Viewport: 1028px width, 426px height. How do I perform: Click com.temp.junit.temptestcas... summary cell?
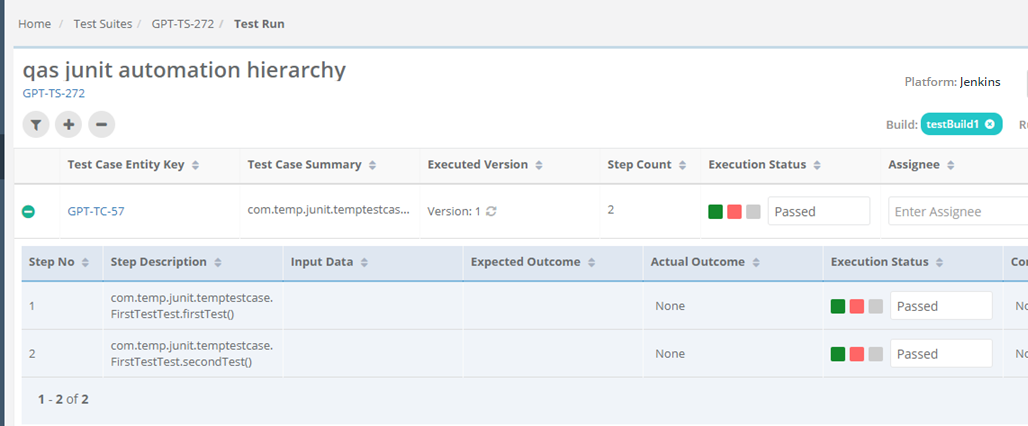(x=329, y=210)
